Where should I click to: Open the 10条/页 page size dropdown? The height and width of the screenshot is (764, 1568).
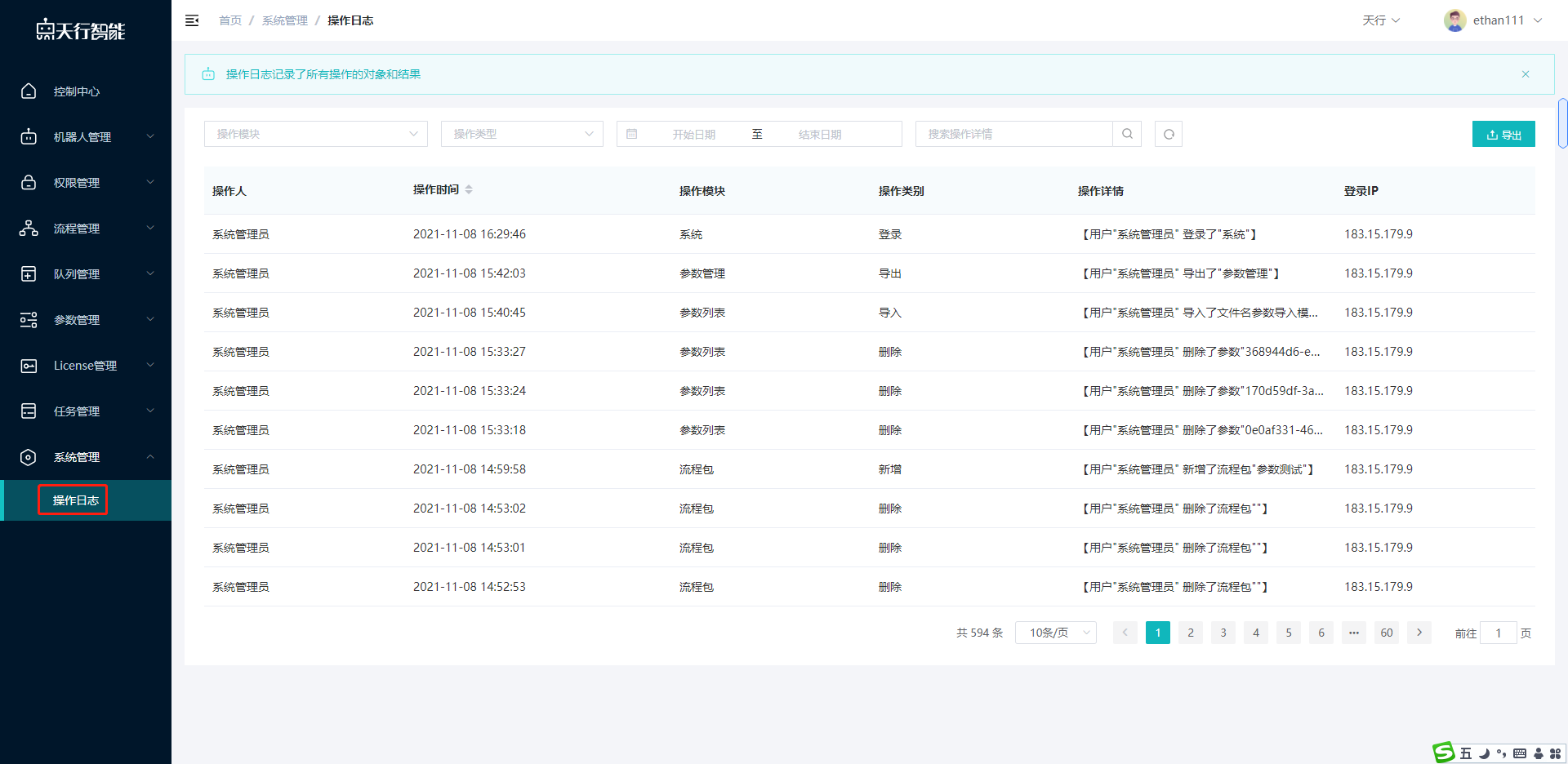(x=1056, y=633)
